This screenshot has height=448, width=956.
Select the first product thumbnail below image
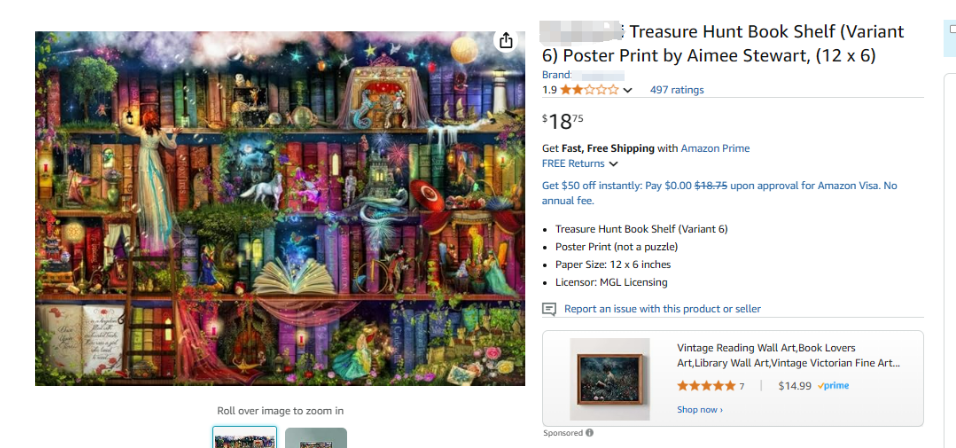[244, 437]
